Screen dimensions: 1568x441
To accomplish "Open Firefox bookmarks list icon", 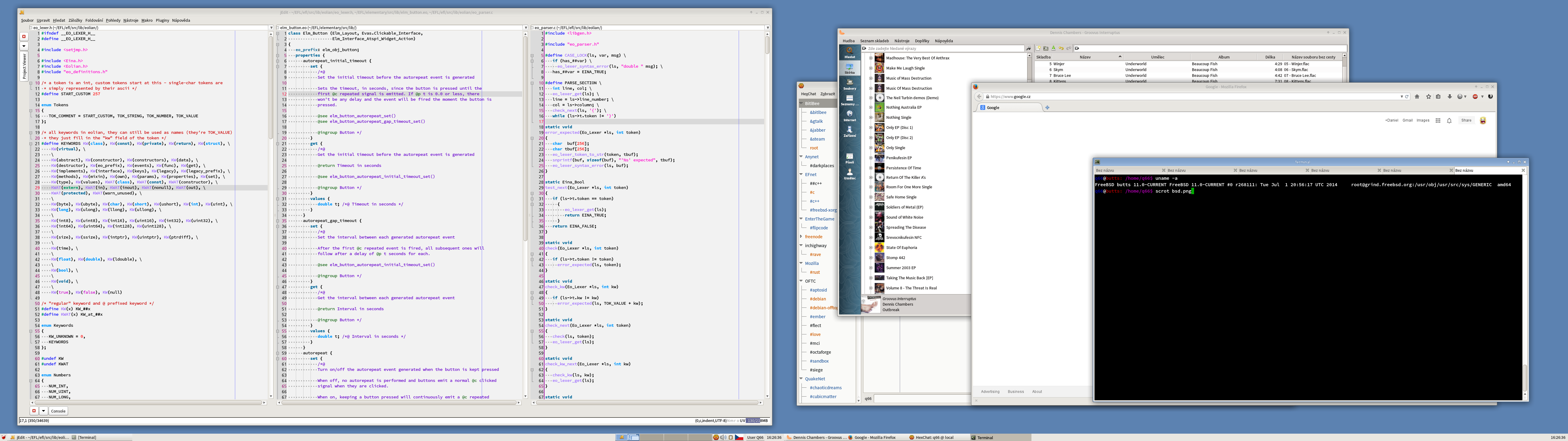I will click(1438, 96).
